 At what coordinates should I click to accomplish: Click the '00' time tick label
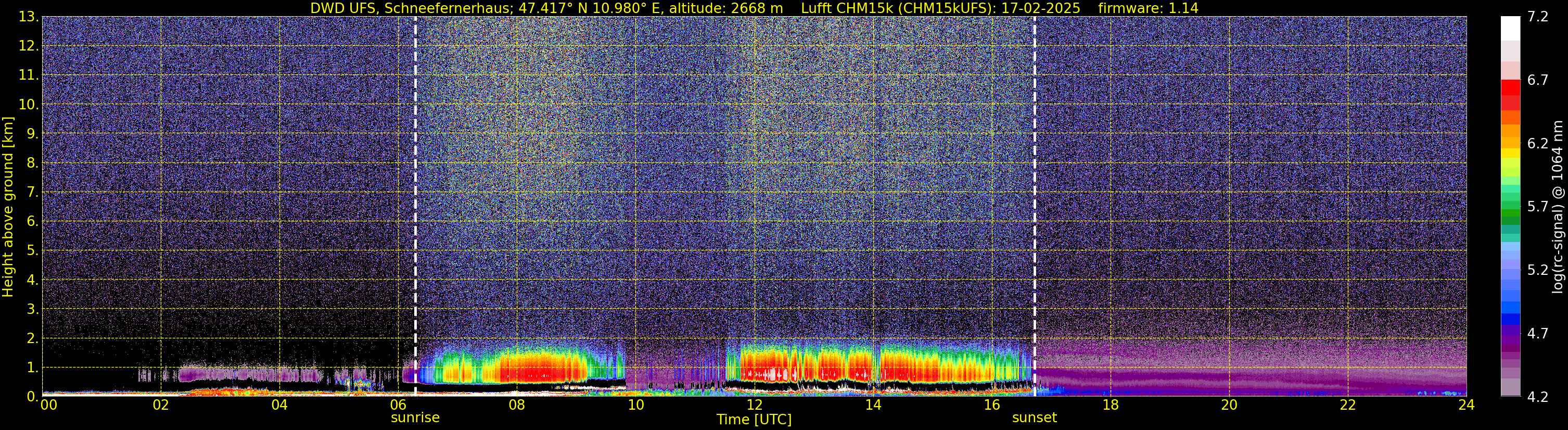pos(49,405)
